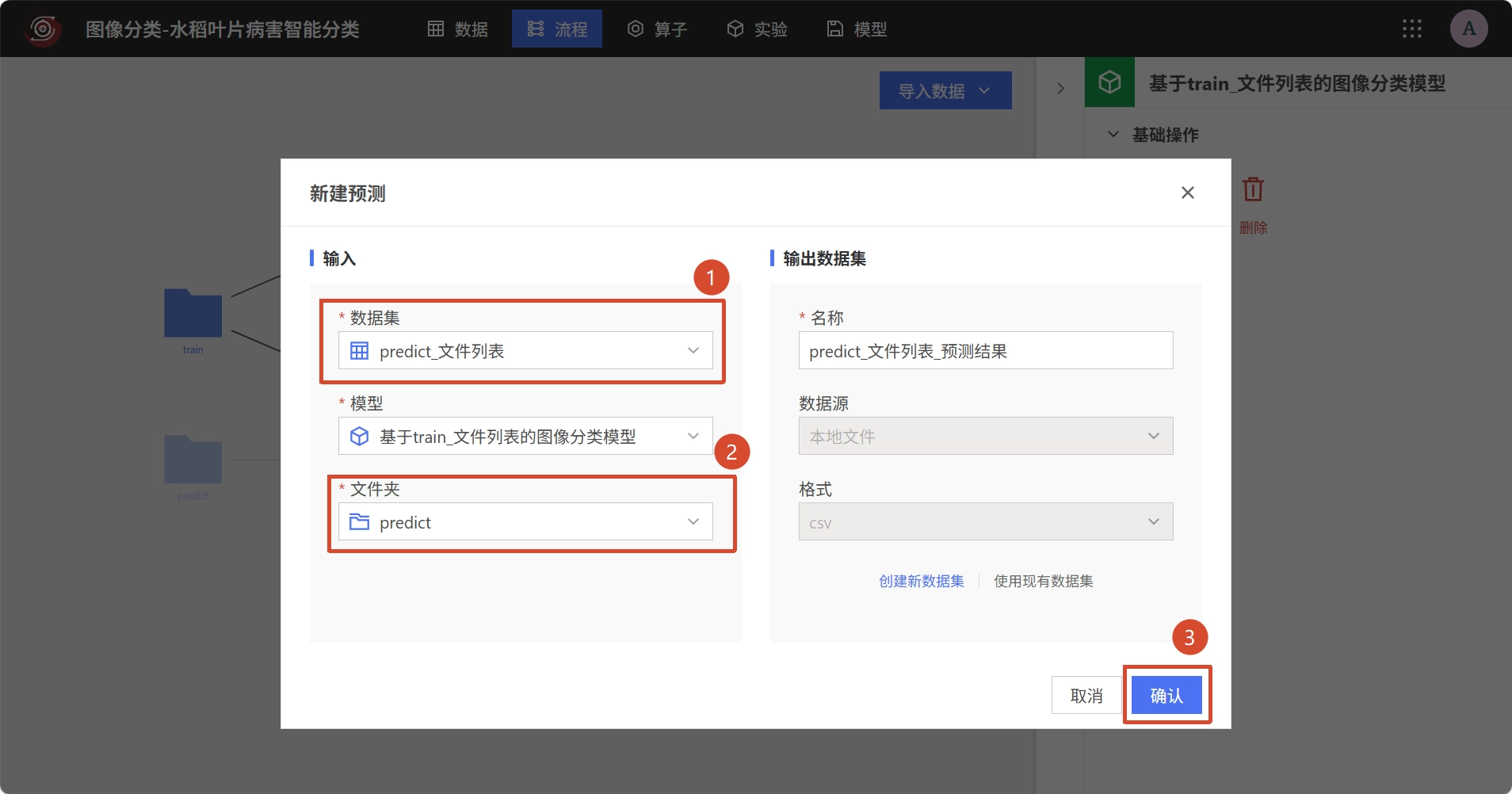Open the 数据源 本地文件 dropdown
This screenshot has width=1512, height=794.
click(x=986, y=436)
